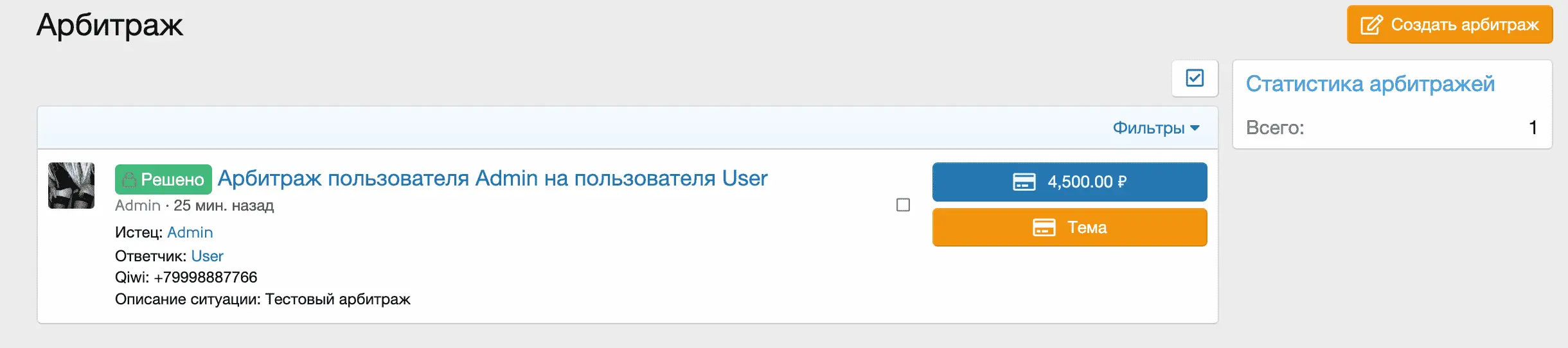1568x348 pixels.
Task: Tick the checkbox on the arbitration row
Action: click(903, 205)
